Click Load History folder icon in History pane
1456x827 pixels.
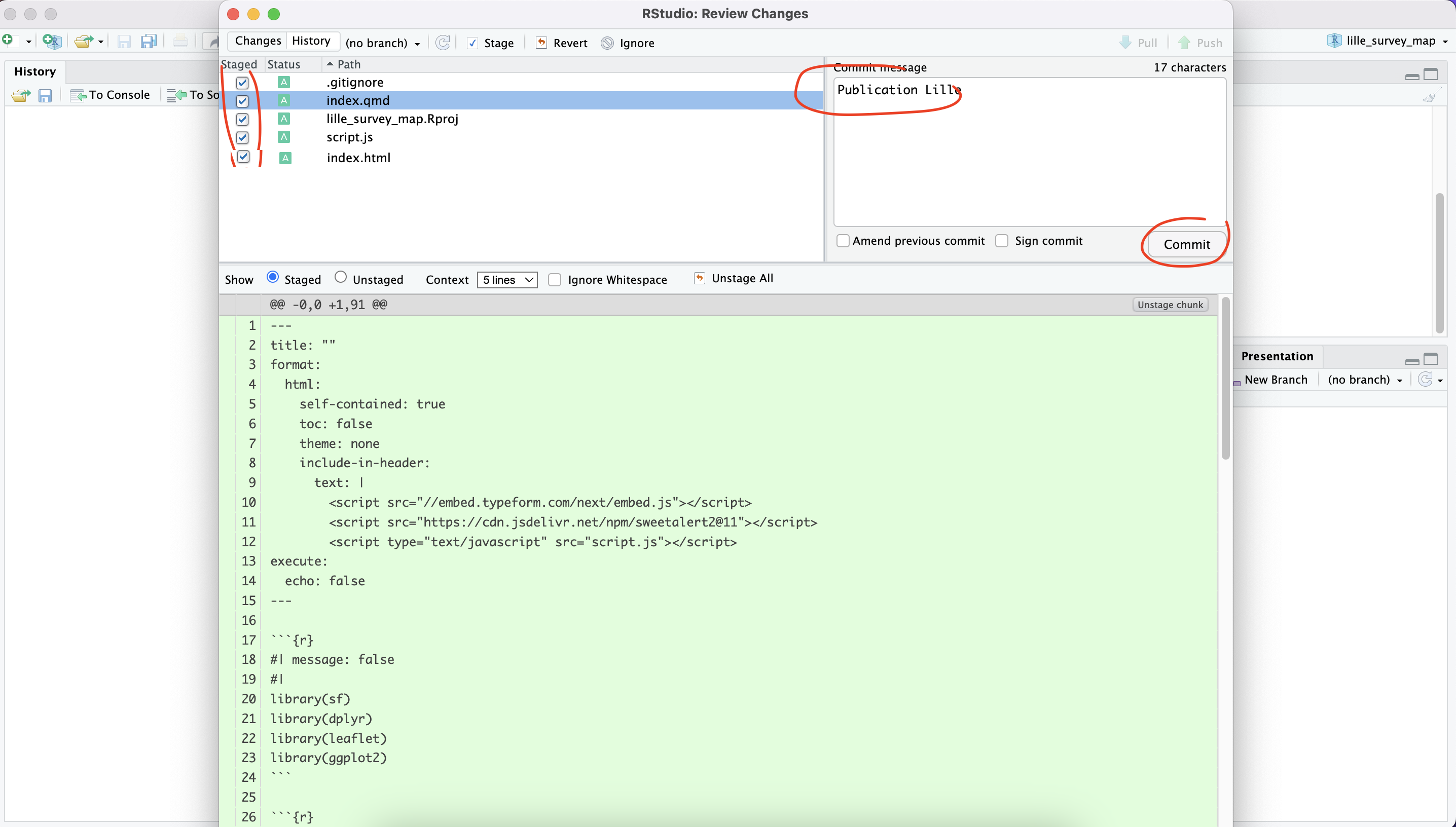[x=21, y=95]
